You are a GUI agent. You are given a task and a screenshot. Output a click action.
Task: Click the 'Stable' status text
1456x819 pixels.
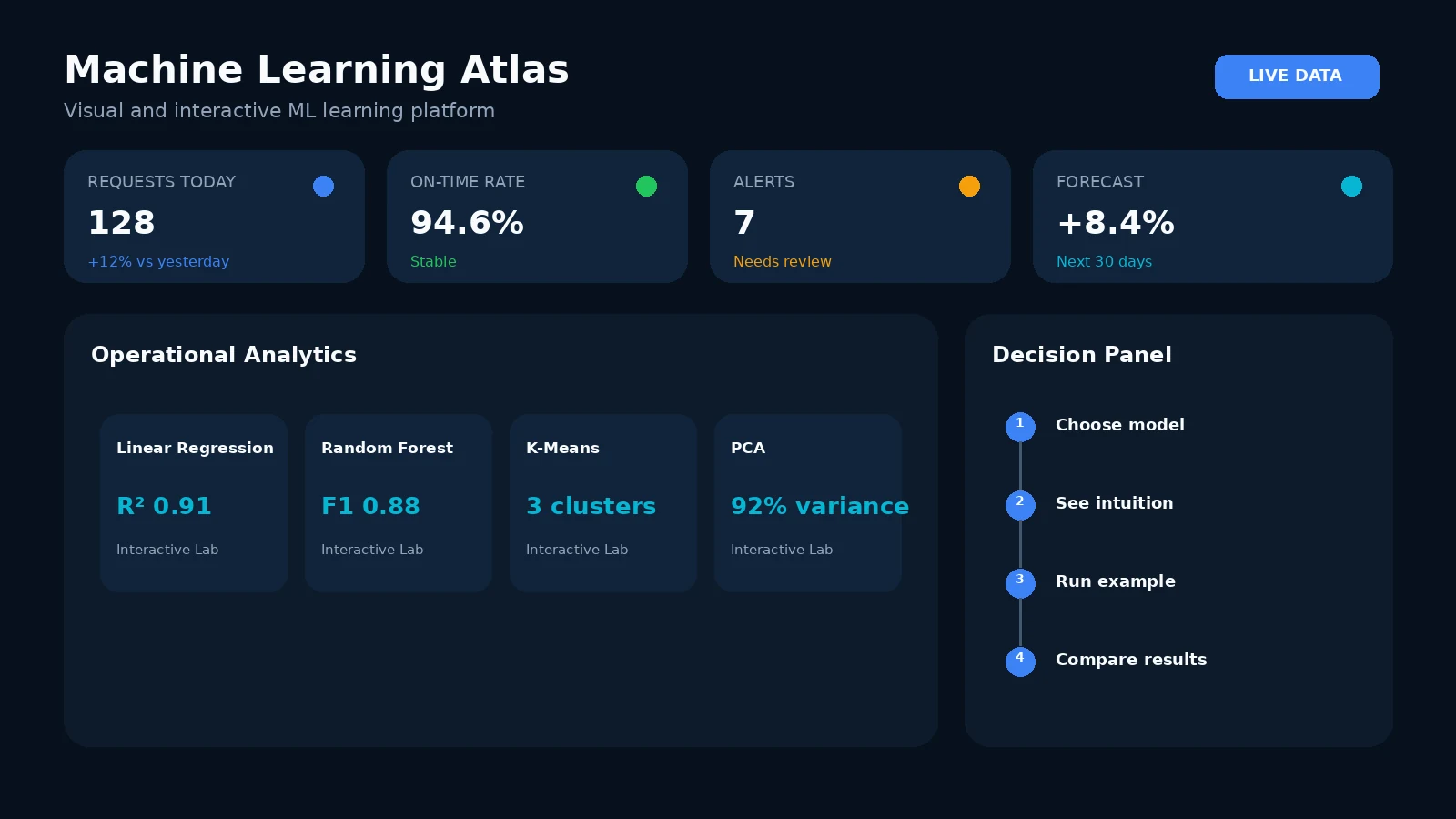point(433,262)
